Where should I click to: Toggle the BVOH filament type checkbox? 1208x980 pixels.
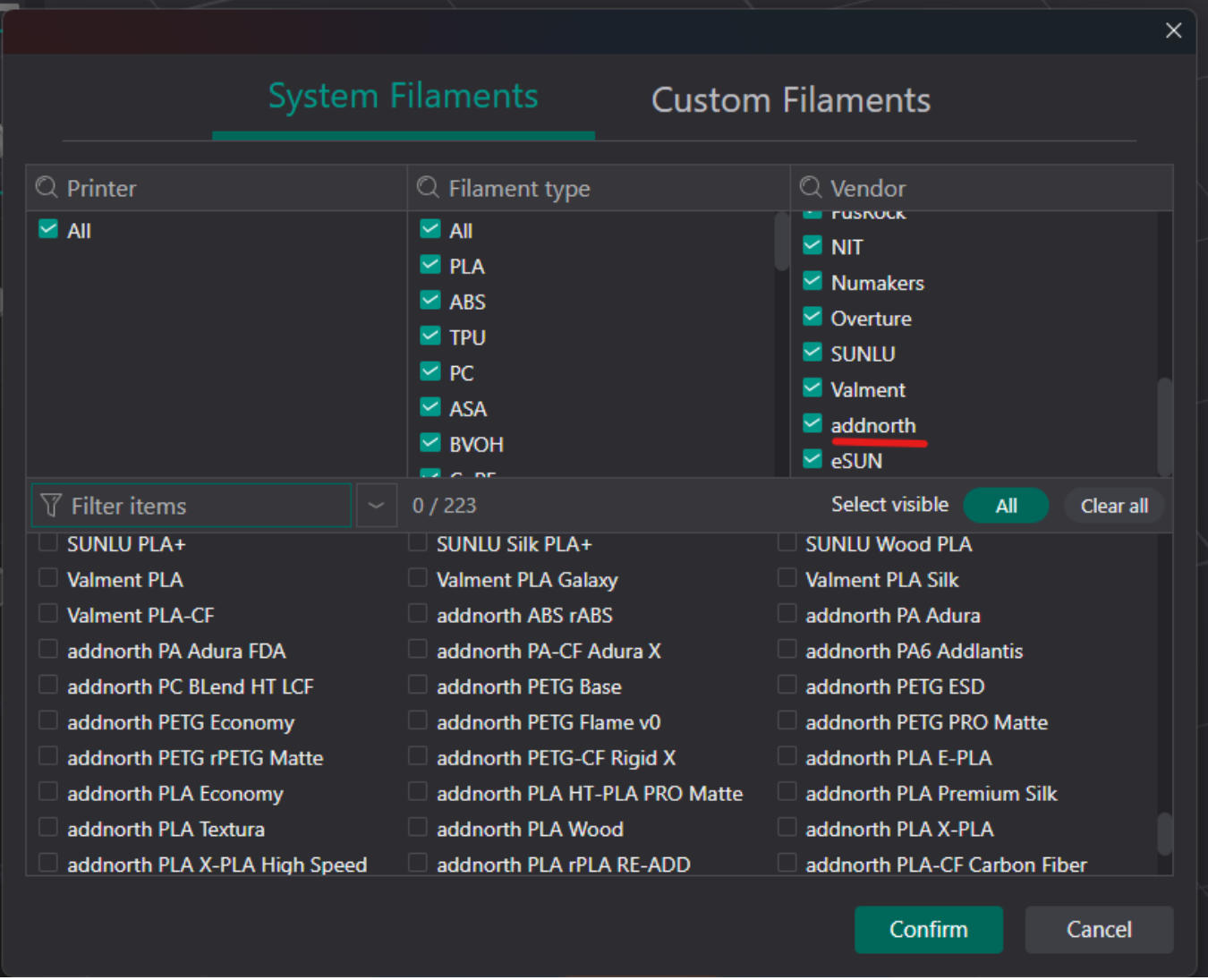pyautogui.click(x=430, y=443)
